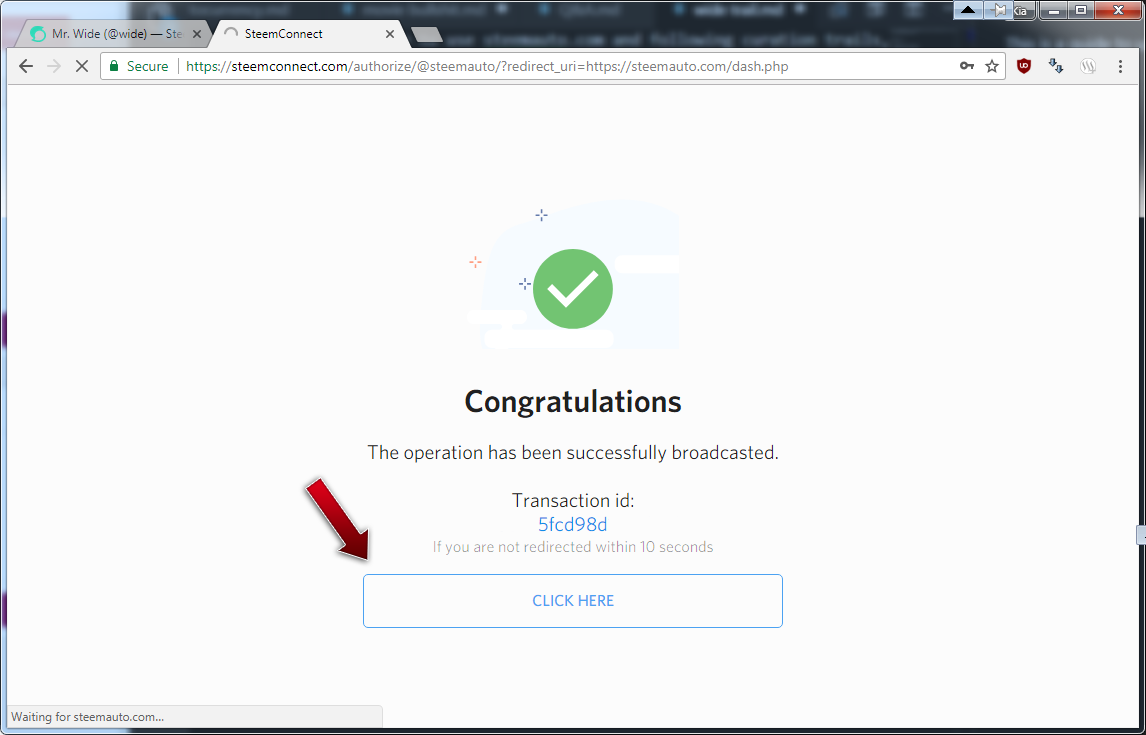The width and height of the screenshot is (1146, 735).
Task: Click the CLICK HERE button
Action: pos(573,601)
